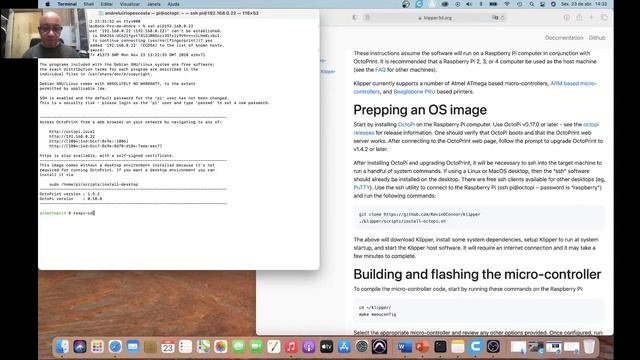Viewport: 640px width, 360px height.
Task: Open the FAQ link
Action: (380, 70)
